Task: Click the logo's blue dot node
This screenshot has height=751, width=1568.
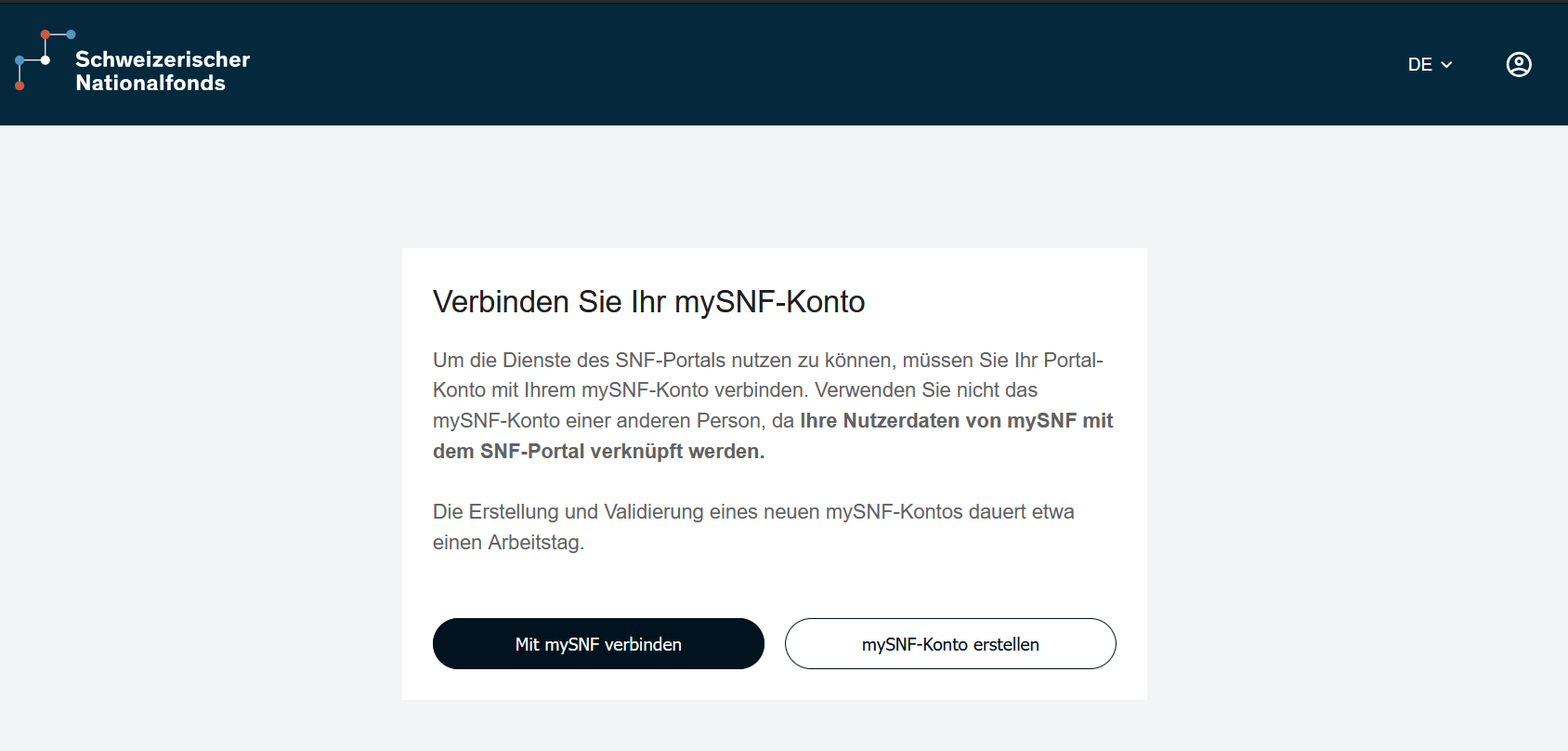Action: point(71,34)
